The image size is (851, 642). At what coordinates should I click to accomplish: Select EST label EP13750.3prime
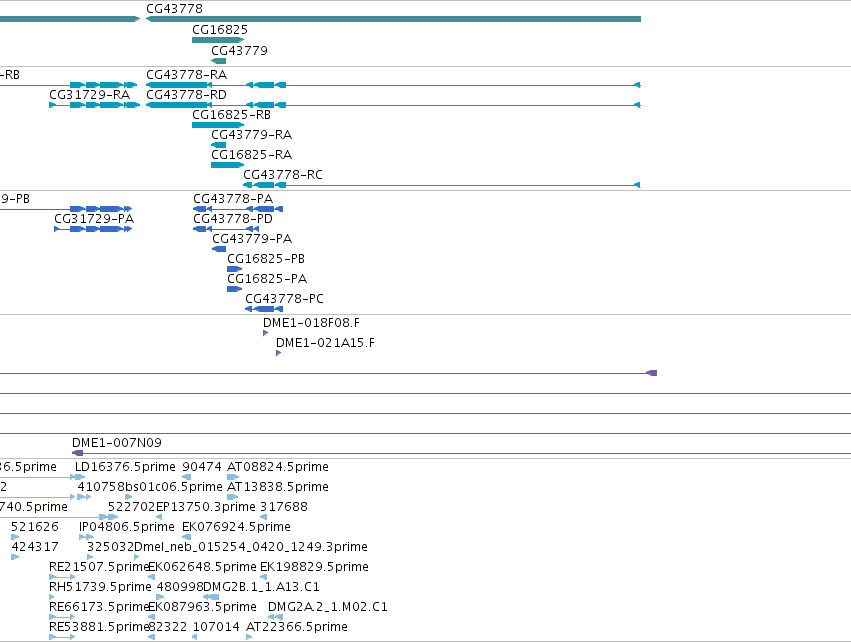point(206,507)
